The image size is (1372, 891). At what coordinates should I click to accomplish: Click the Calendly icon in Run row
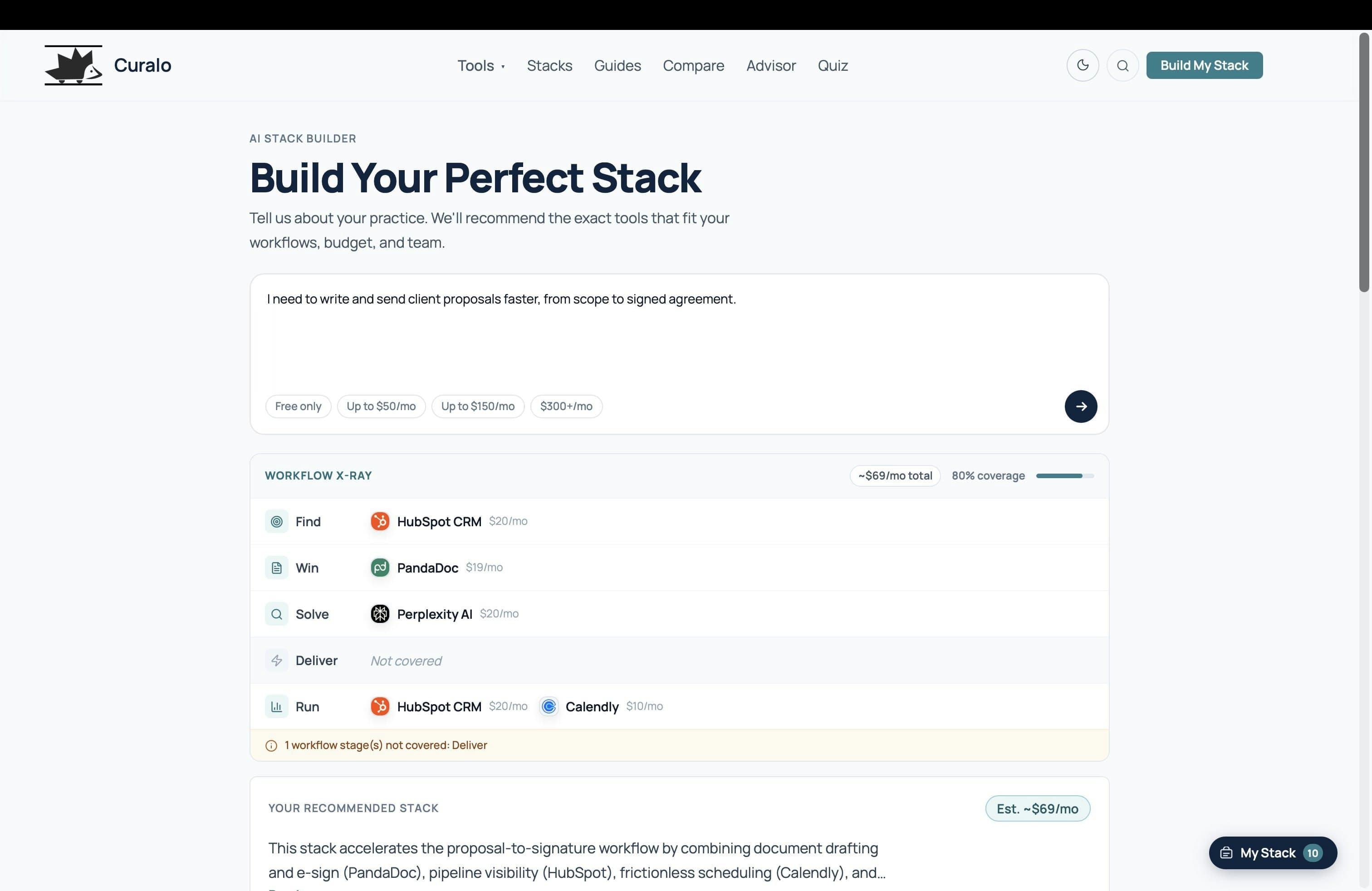(549, 706)
